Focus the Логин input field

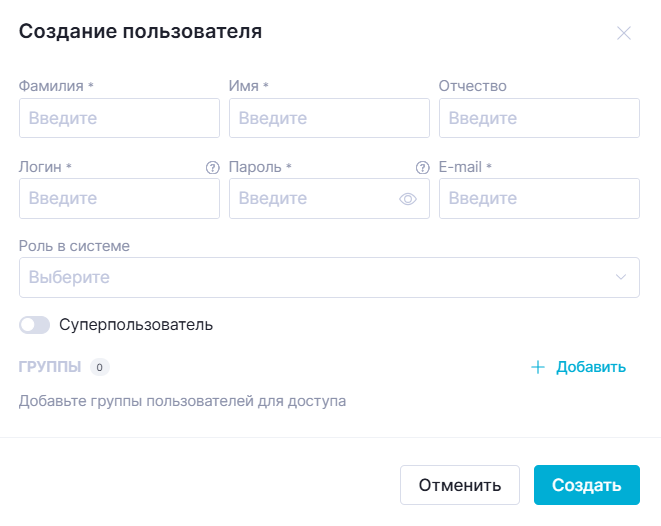click(119, 199)
